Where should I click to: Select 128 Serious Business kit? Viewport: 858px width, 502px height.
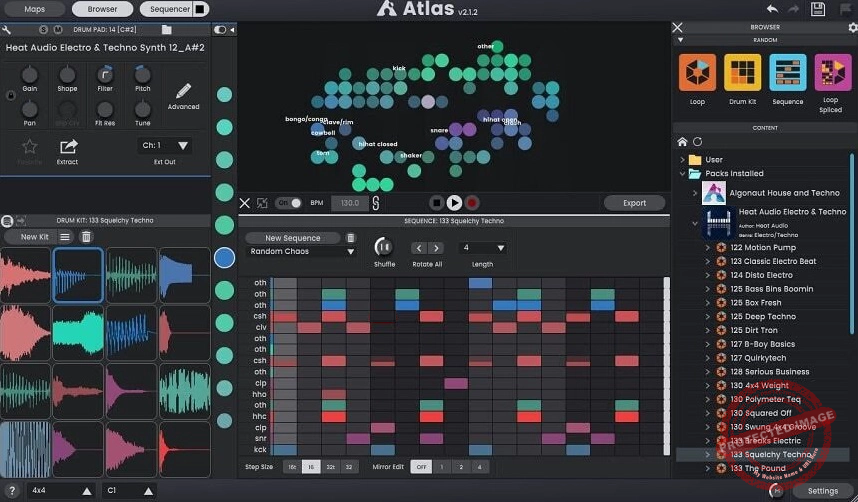coord(769,372)
